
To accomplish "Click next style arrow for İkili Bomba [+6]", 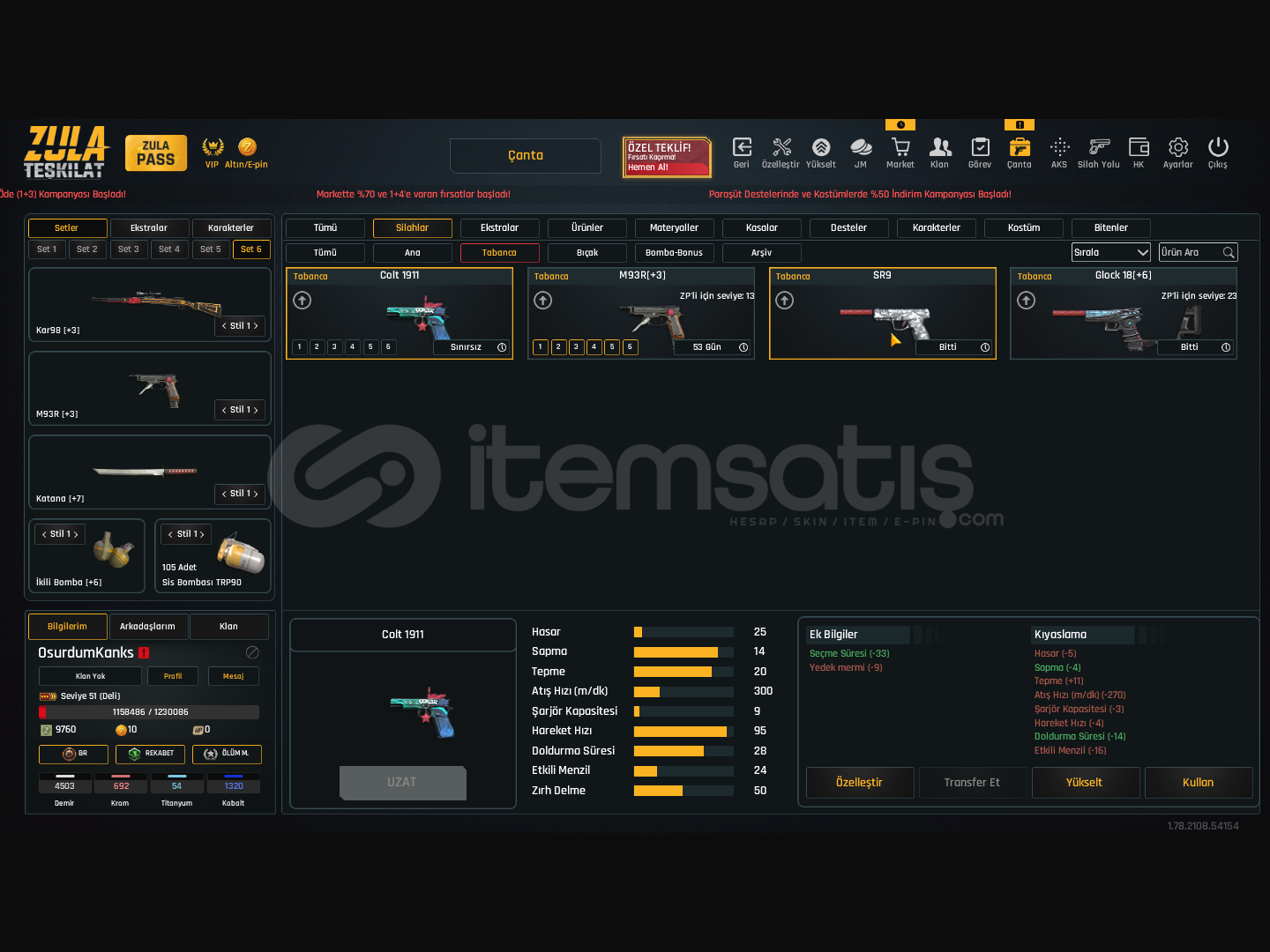I will pyautogui.click(x=76, y=534).
